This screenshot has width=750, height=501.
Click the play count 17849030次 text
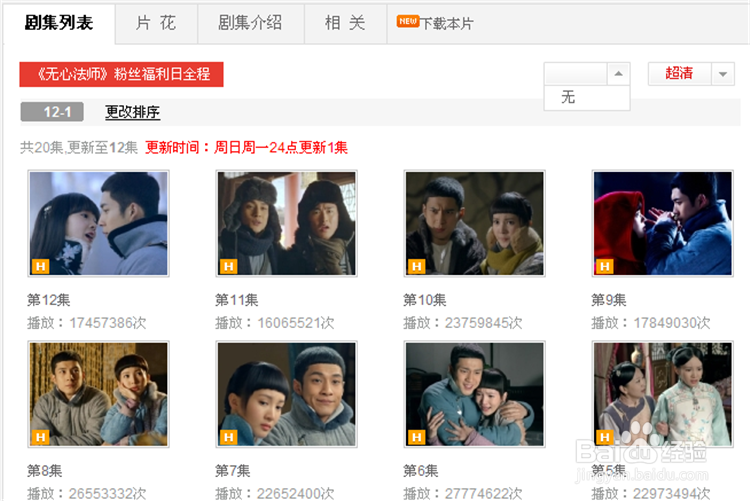click(672, 323)
